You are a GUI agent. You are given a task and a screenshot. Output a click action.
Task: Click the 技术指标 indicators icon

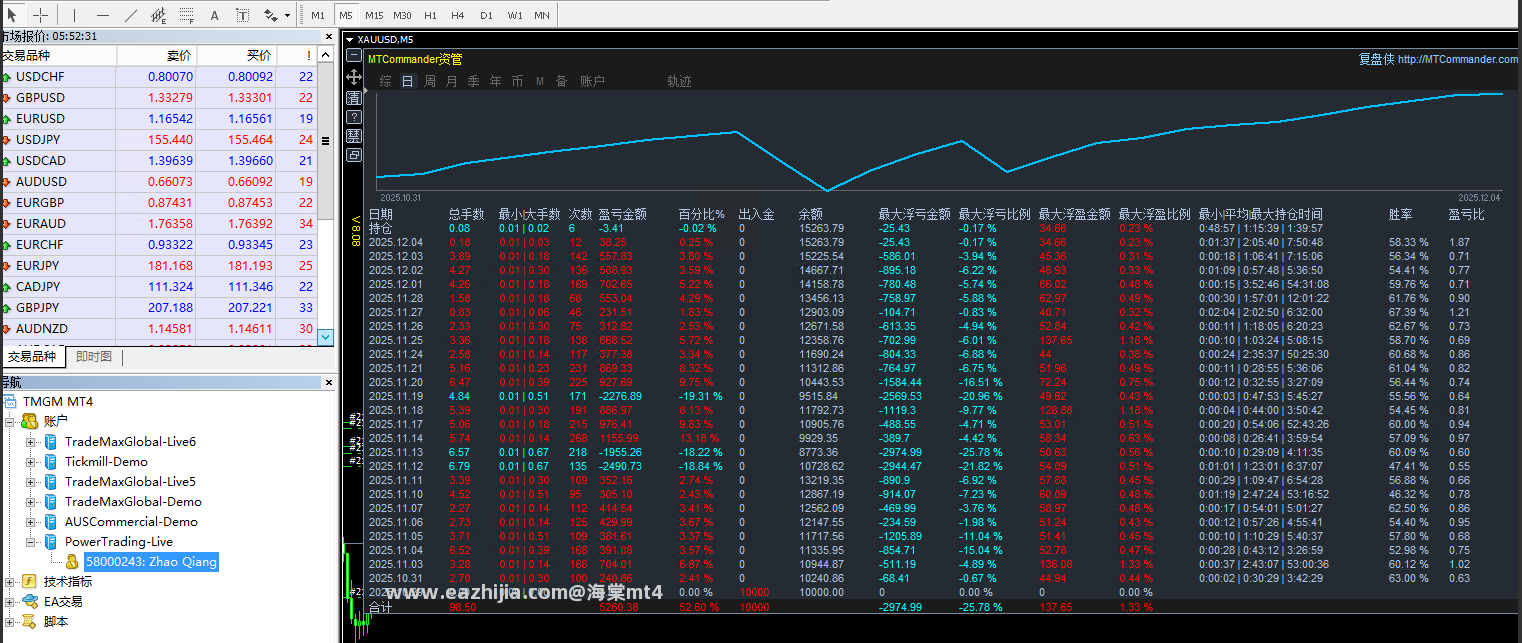tap(30, 581)
